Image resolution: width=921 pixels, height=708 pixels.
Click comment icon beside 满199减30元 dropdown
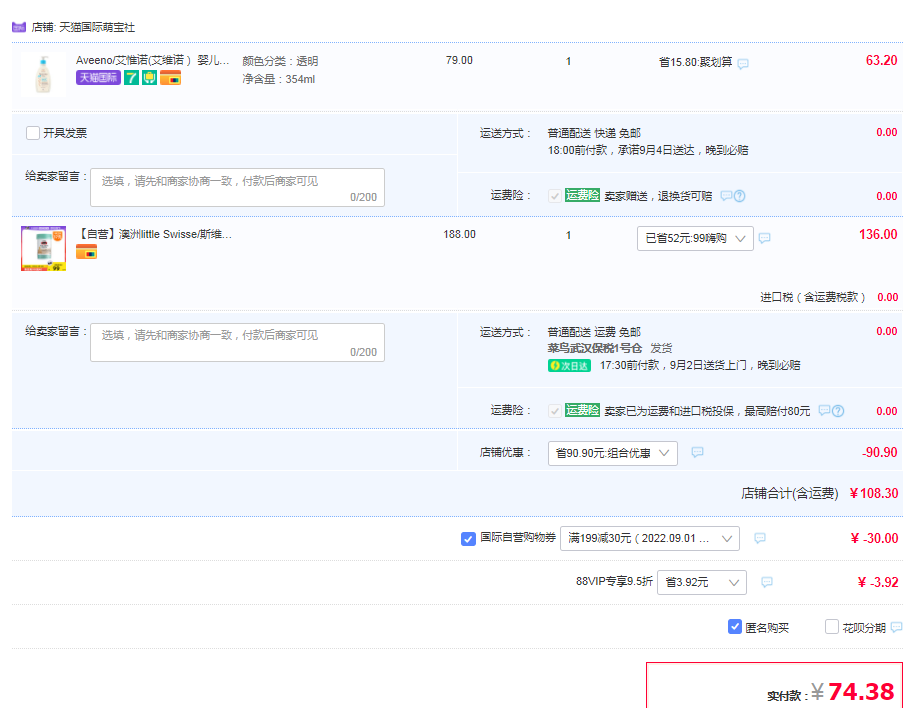[759, 538]
